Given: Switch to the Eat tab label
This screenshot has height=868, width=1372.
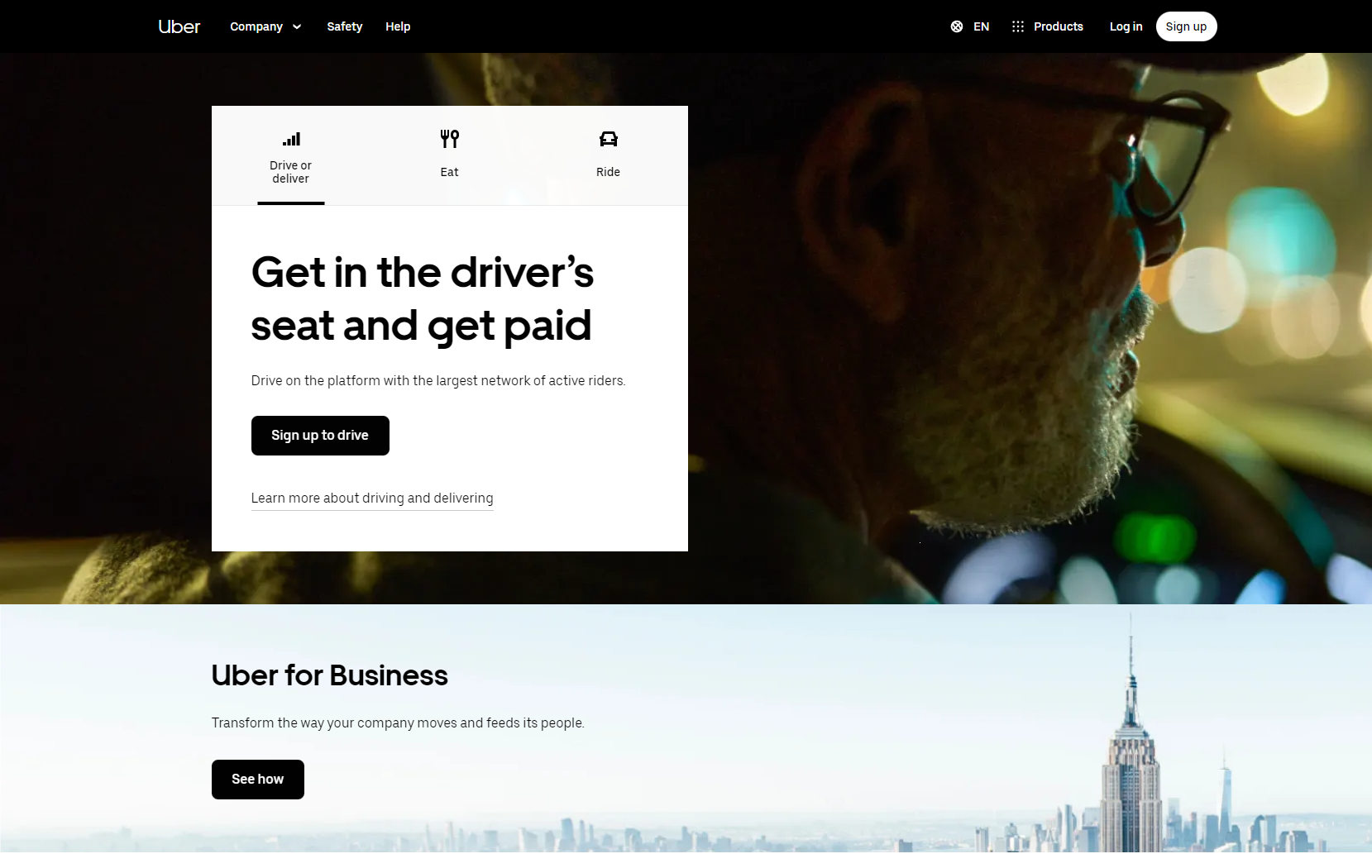Looking at the screenshot, I should [450, 172].
